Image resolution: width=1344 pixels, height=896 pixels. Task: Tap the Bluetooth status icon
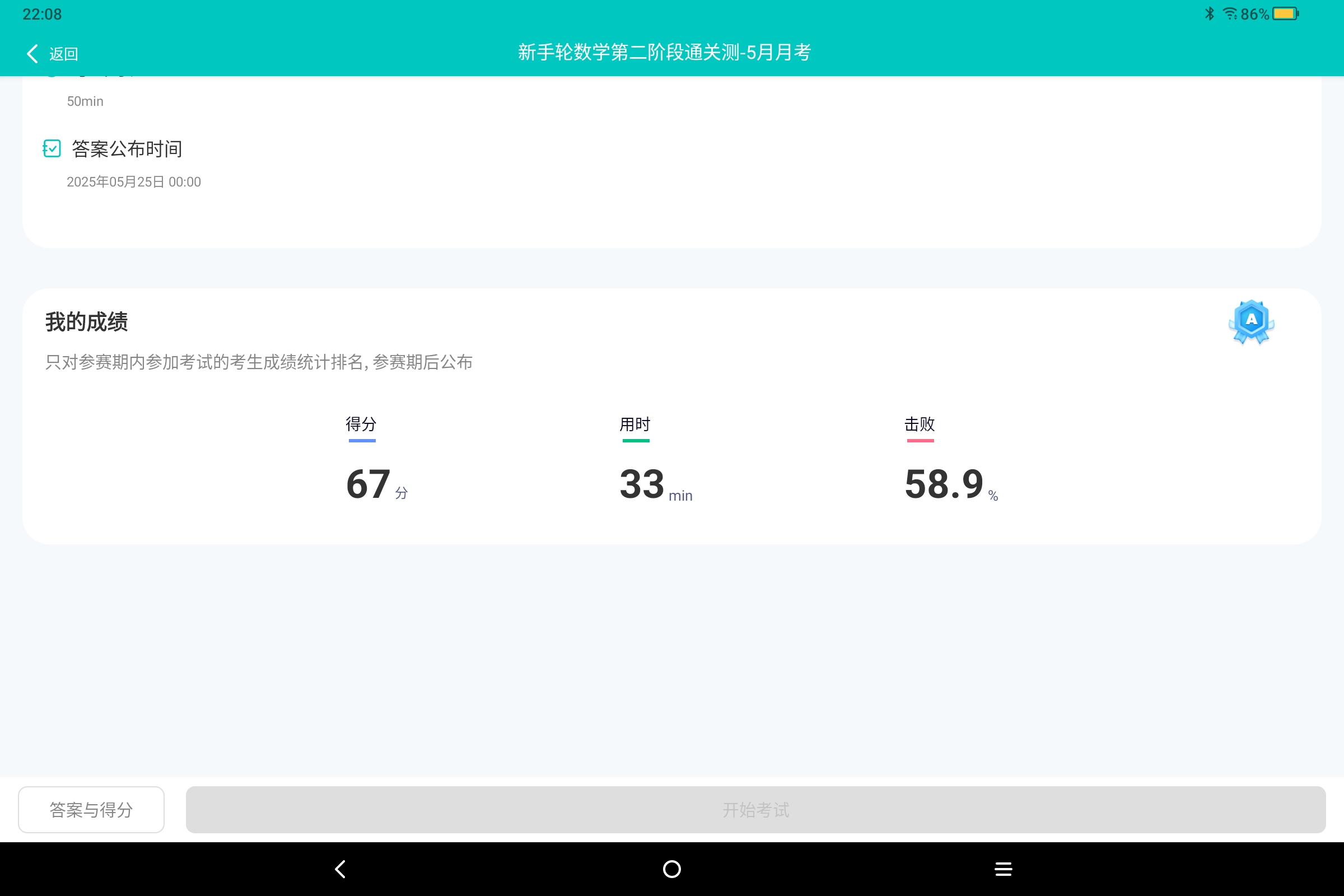coord(1209,13)
